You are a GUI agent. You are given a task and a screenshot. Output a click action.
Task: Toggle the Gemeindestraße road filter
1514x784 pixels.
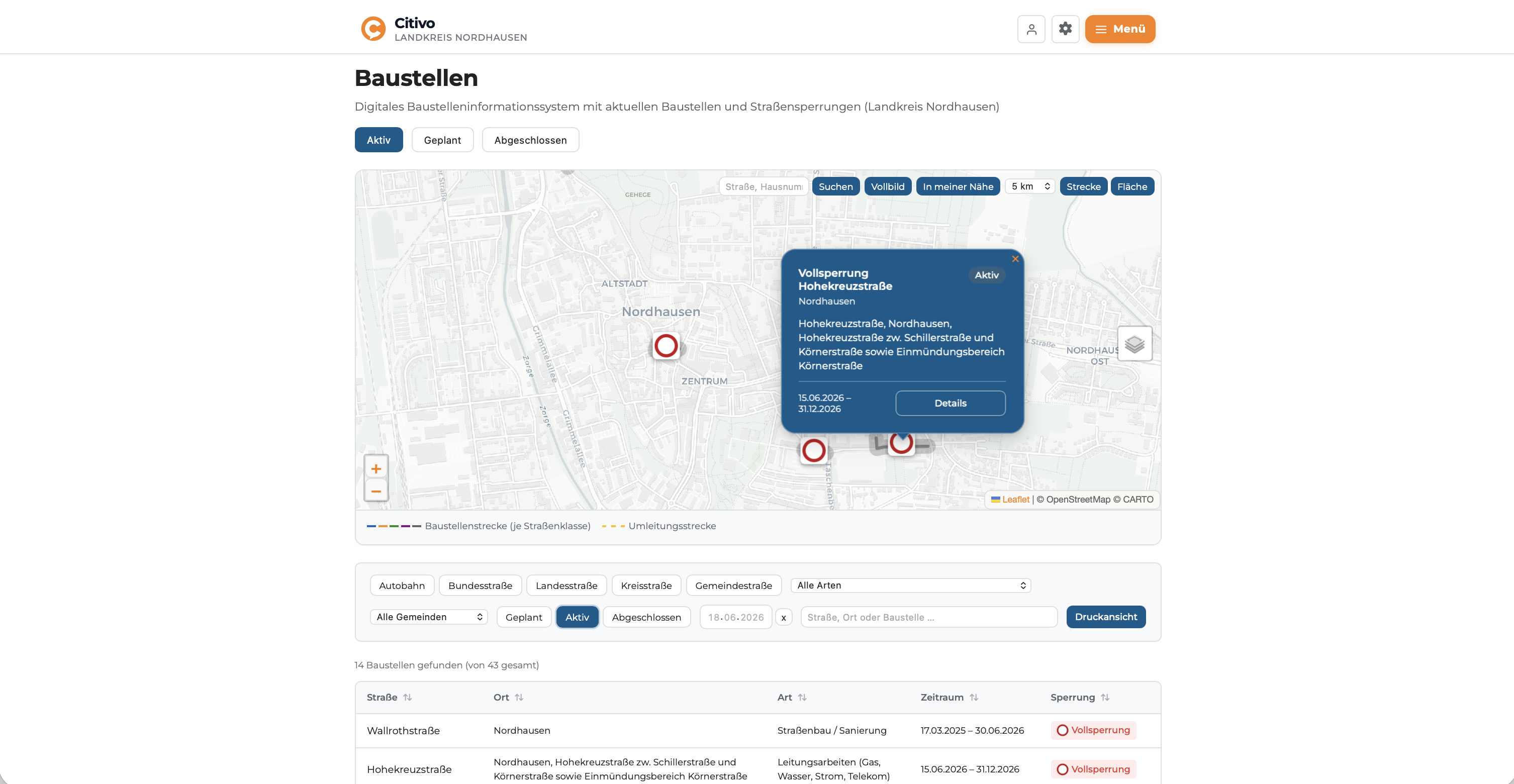click(733, 585)
